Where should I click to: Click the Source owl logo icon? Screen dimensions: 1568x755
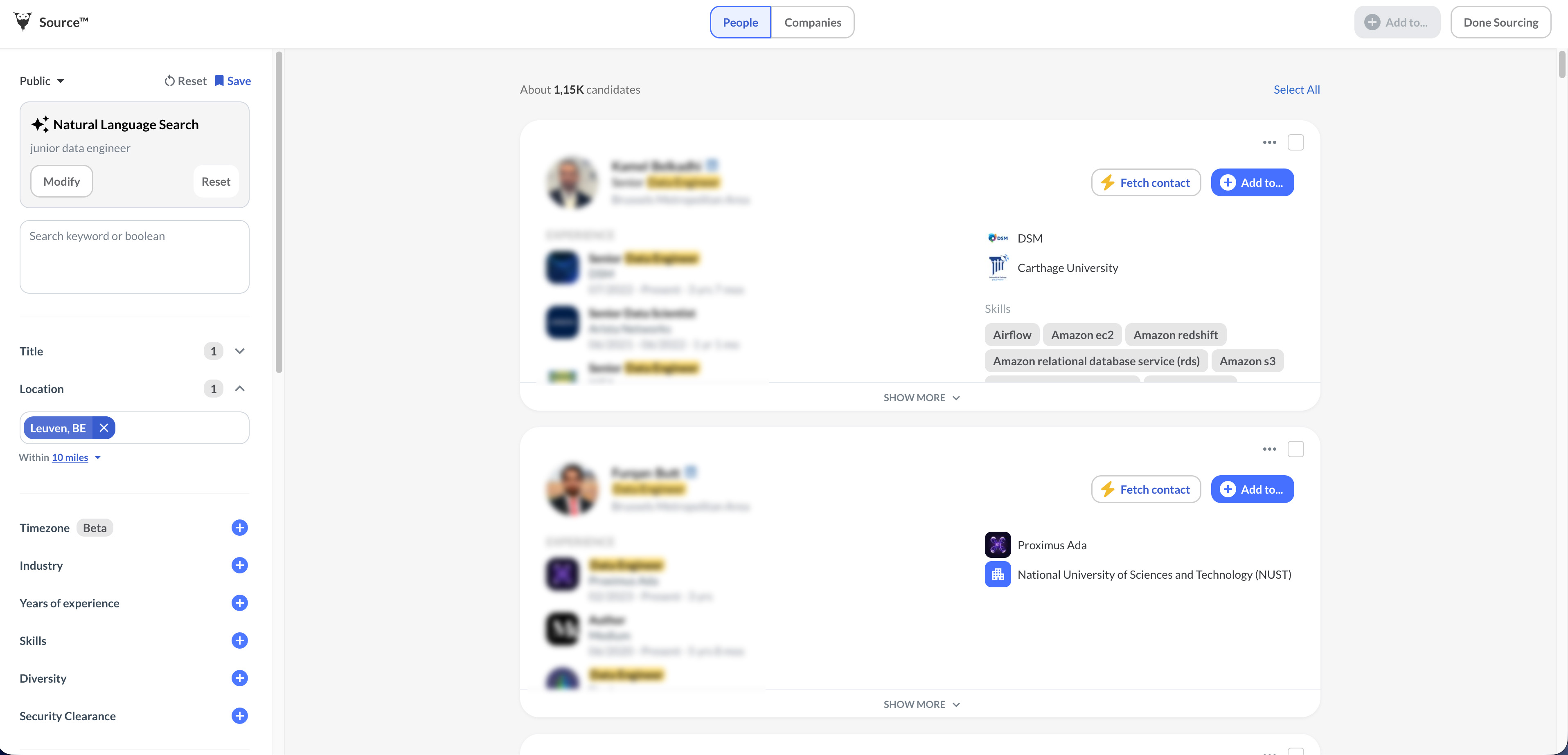coord(23,22)
